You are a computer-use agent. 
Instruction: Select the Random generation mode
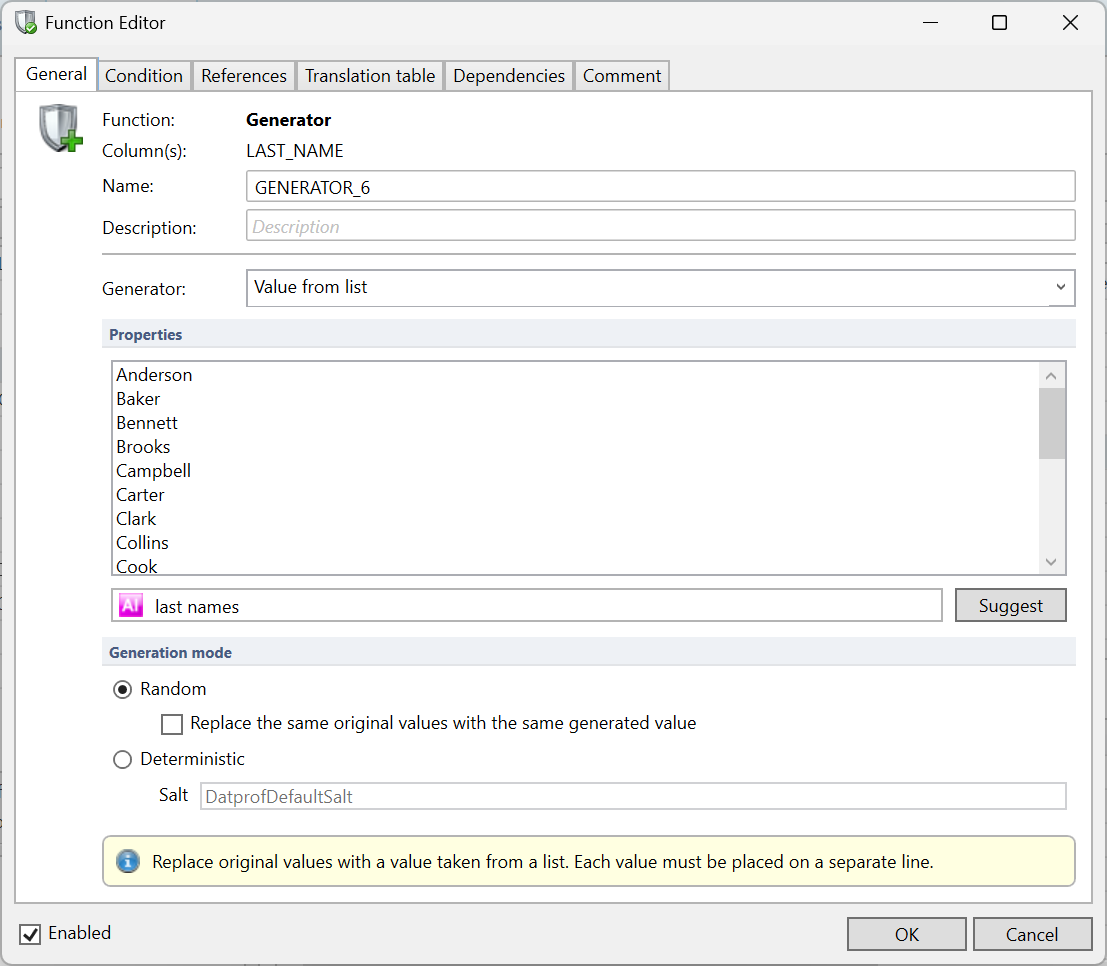[123, 689]
